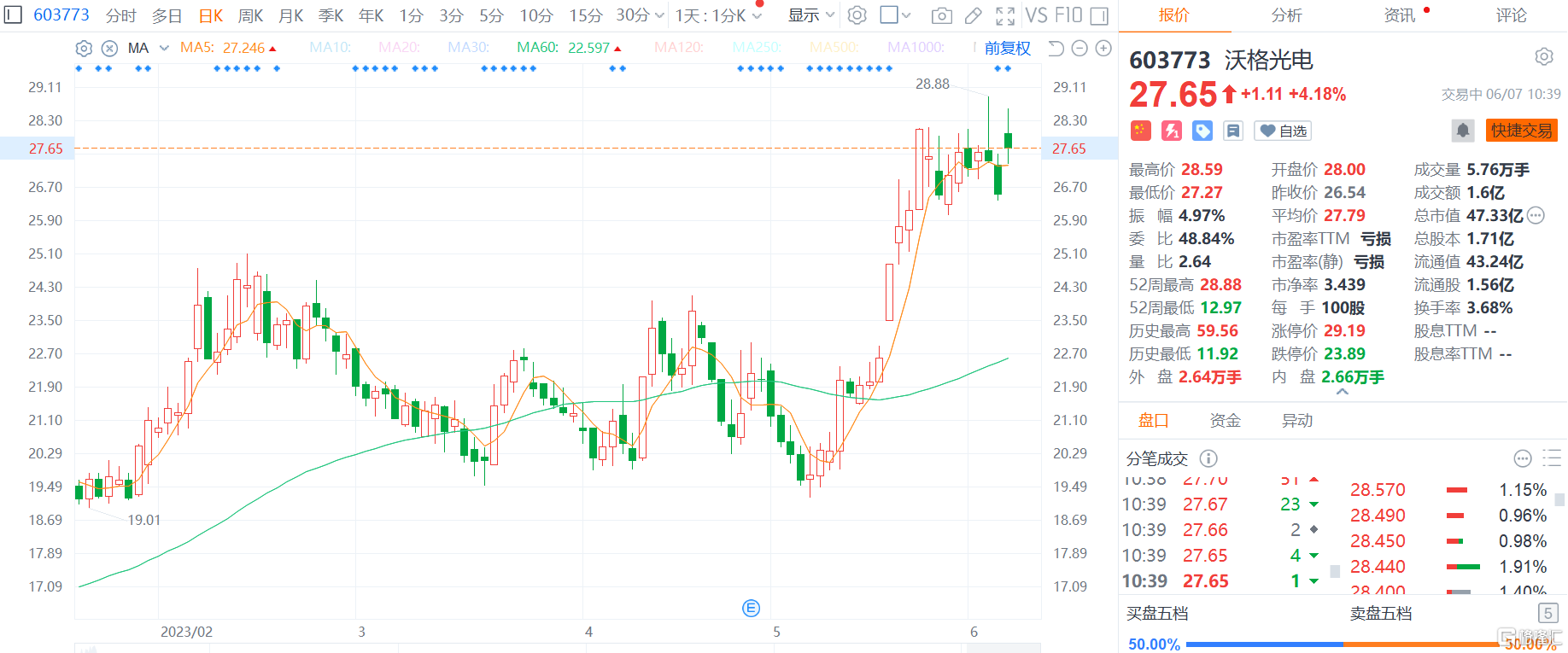
Task: Select the 15分 interval
Action: click(586, 15)
